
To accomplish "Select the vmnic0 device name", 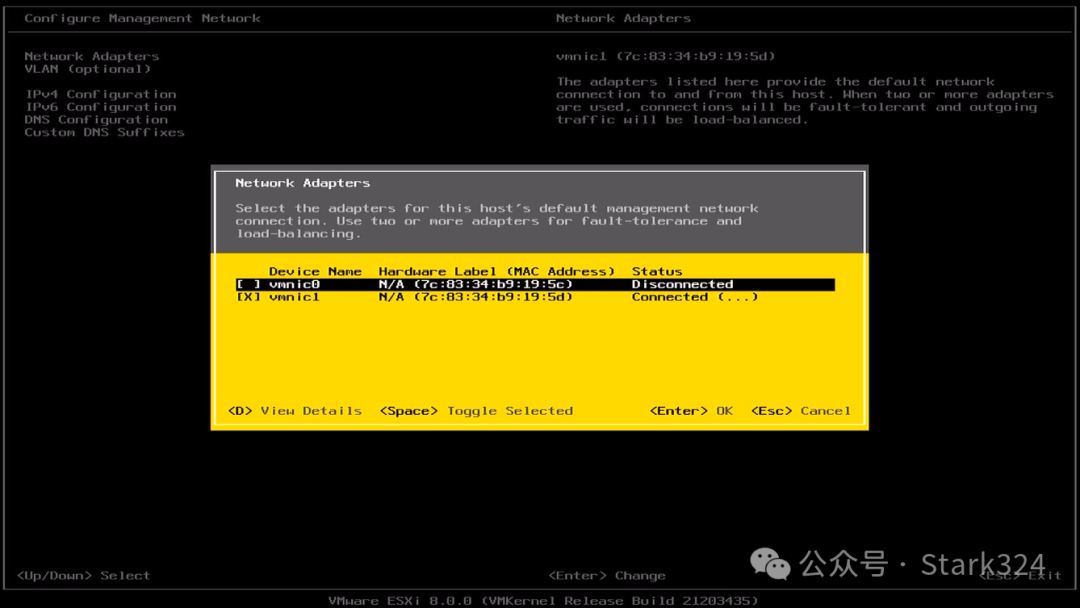I will click(x=294, y=284).
